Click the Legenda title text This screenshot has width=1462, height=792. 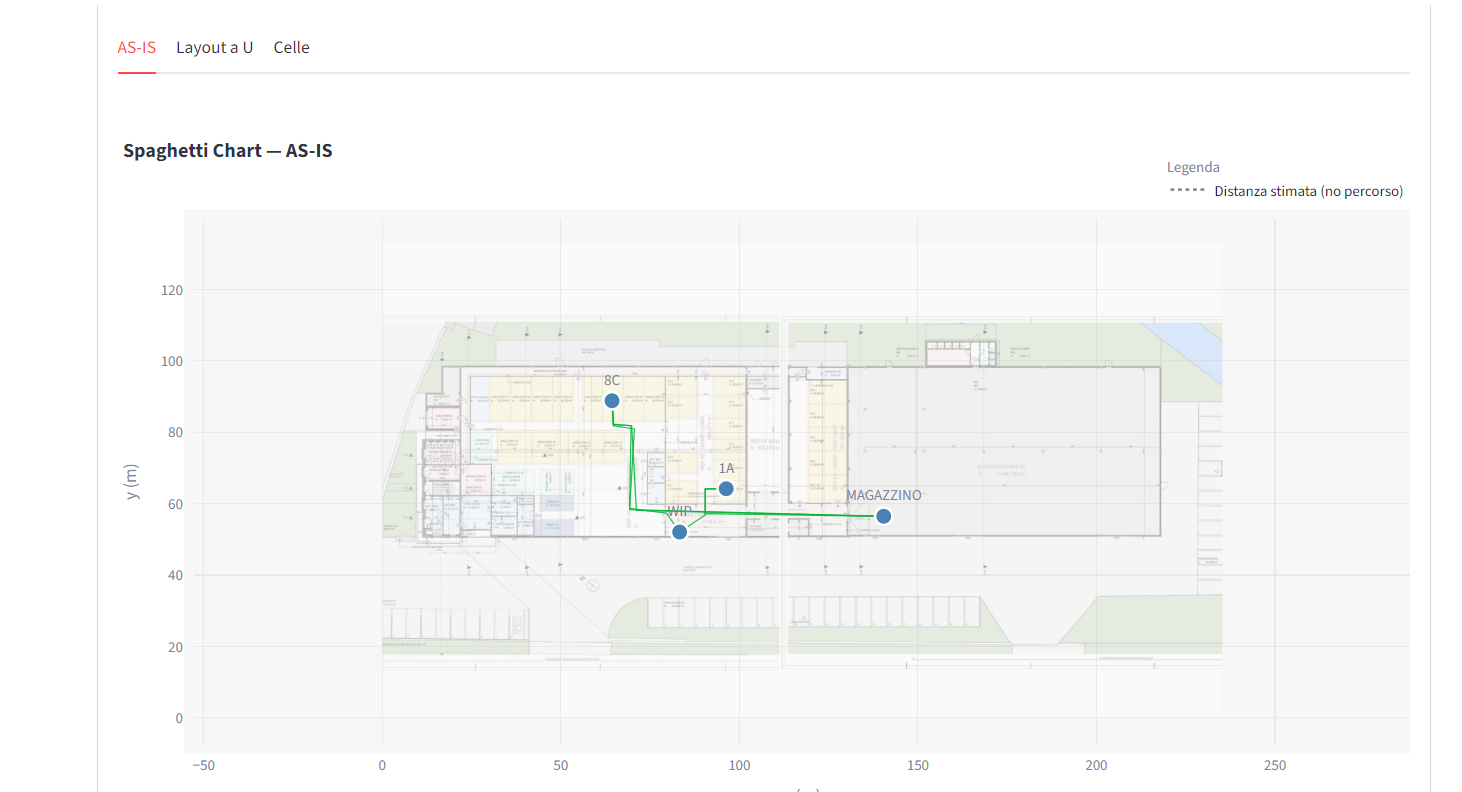click(x=1193, y=167)
